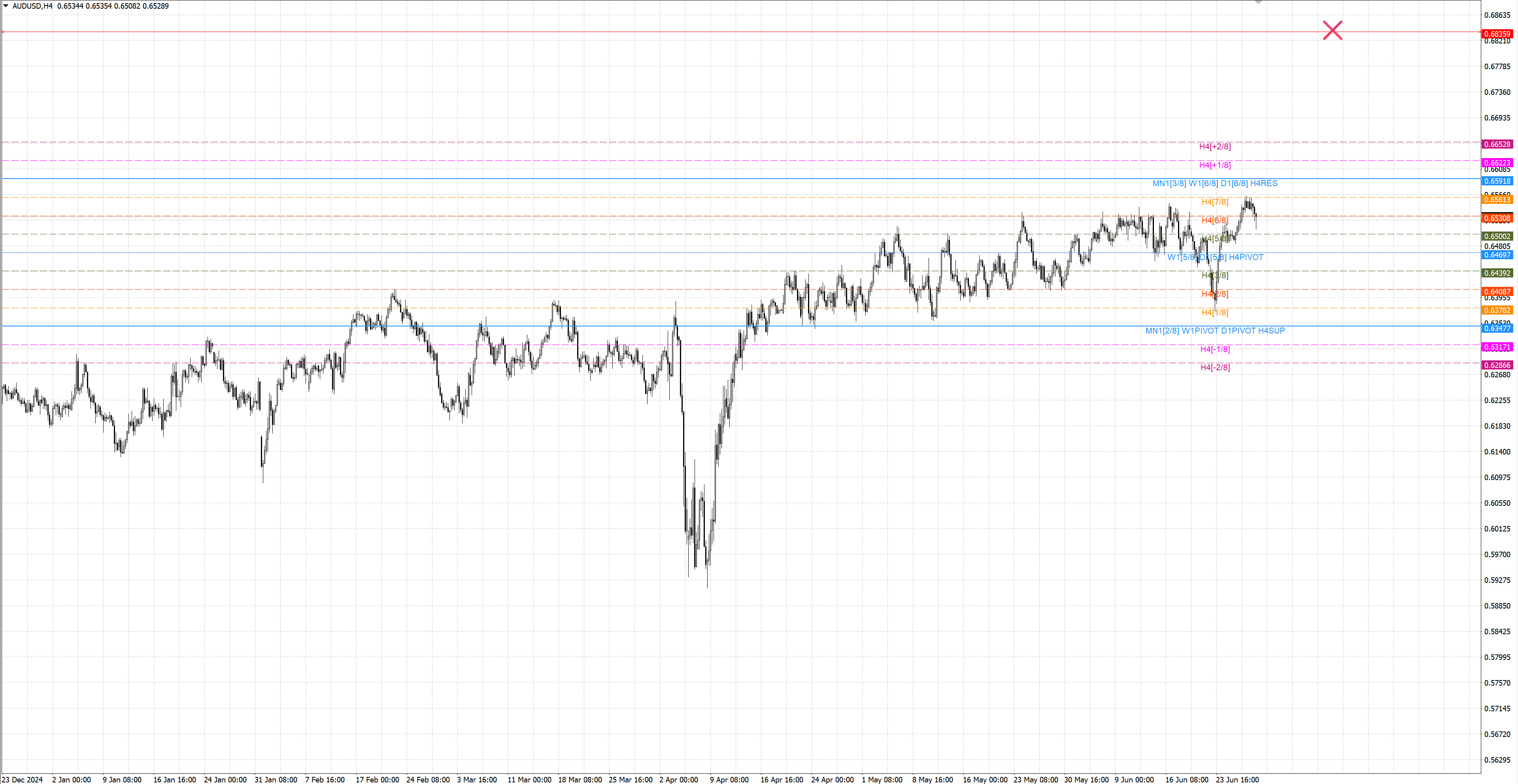Viewport: 1518px width, 784px height.
Task: Click the 9 Apr 08:00 date label
Action: (729, 779)
